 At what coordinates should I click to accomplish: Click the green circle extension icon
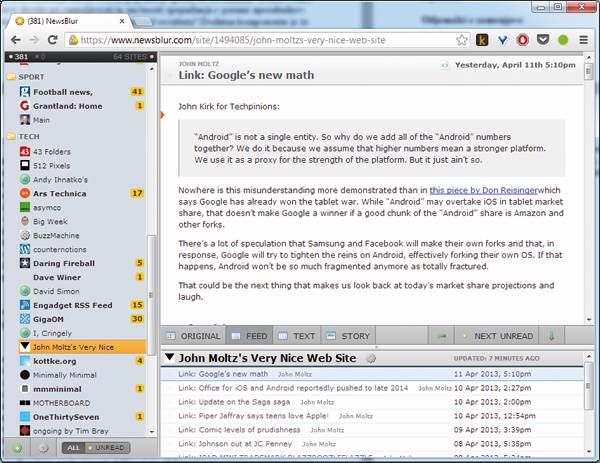563,40
